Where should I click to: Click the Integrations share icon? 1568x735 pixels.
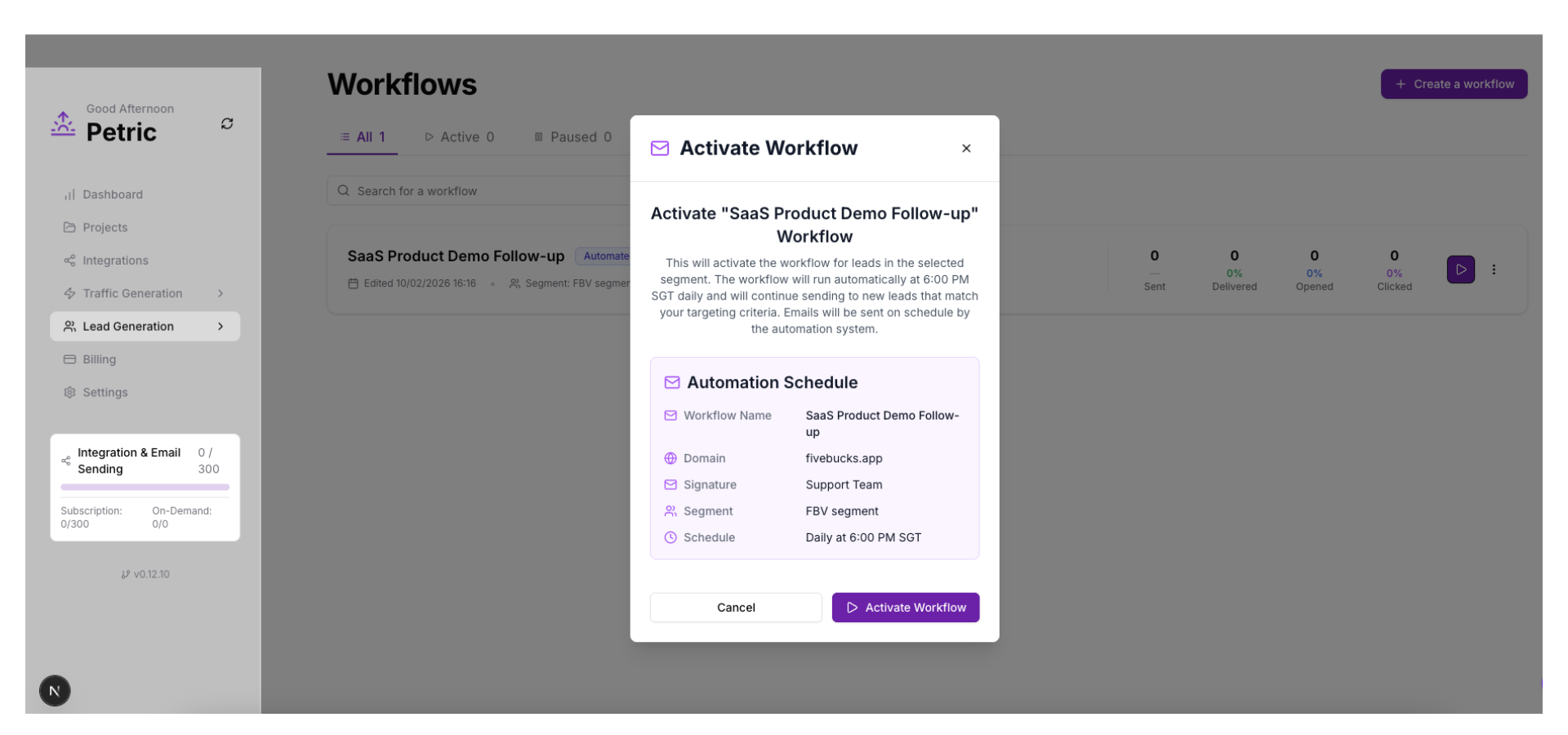69,261
